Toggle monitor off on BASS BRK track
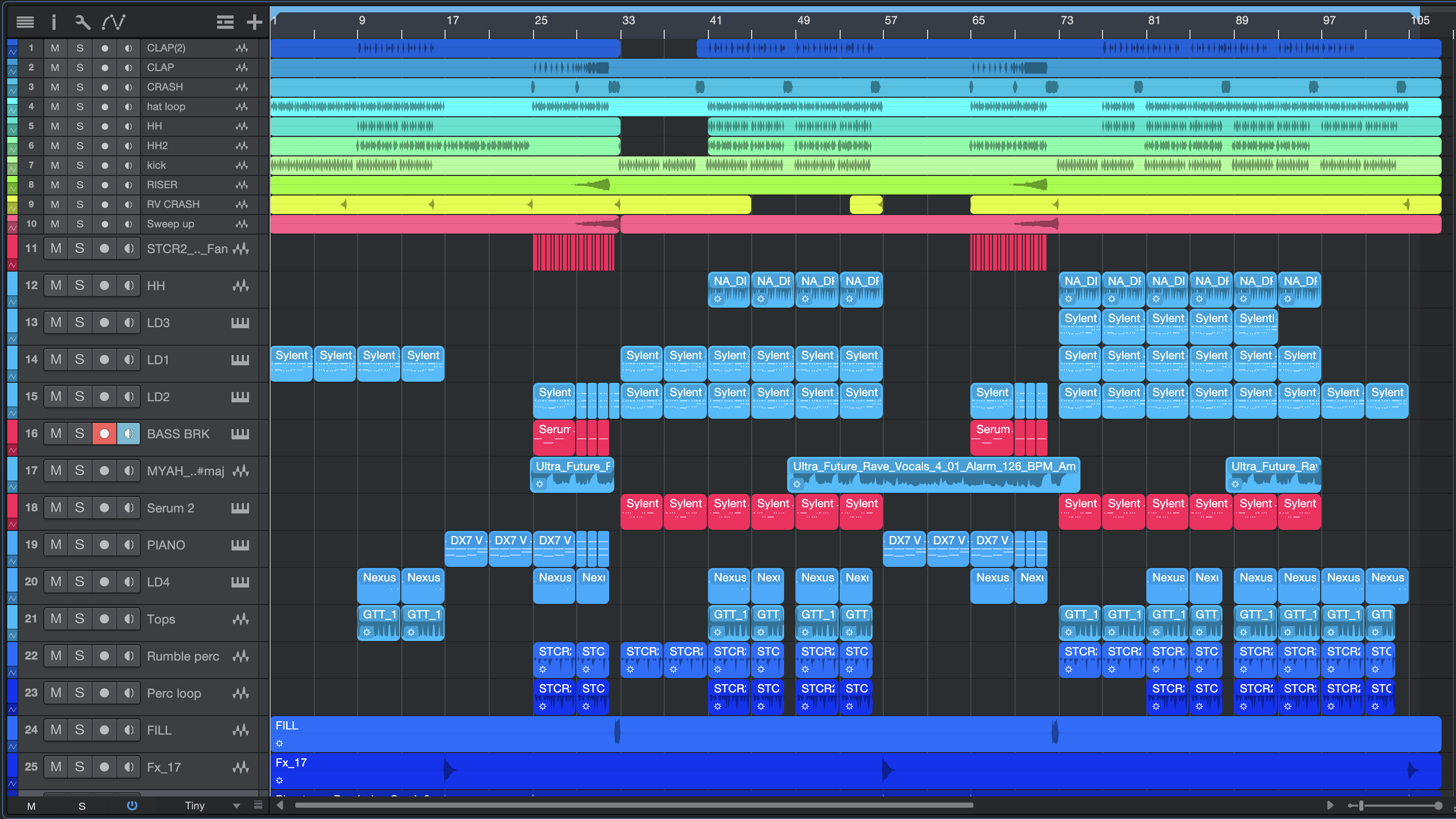Image resolution: width=1456 pixels, height=819 pixels. pyautogui.click(x=129, y=434)
